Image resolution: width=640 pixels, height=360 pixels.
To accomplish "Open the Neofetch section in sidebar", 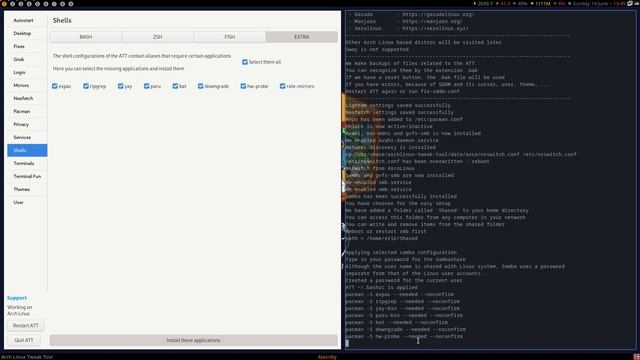I will [x=27, y=98].
